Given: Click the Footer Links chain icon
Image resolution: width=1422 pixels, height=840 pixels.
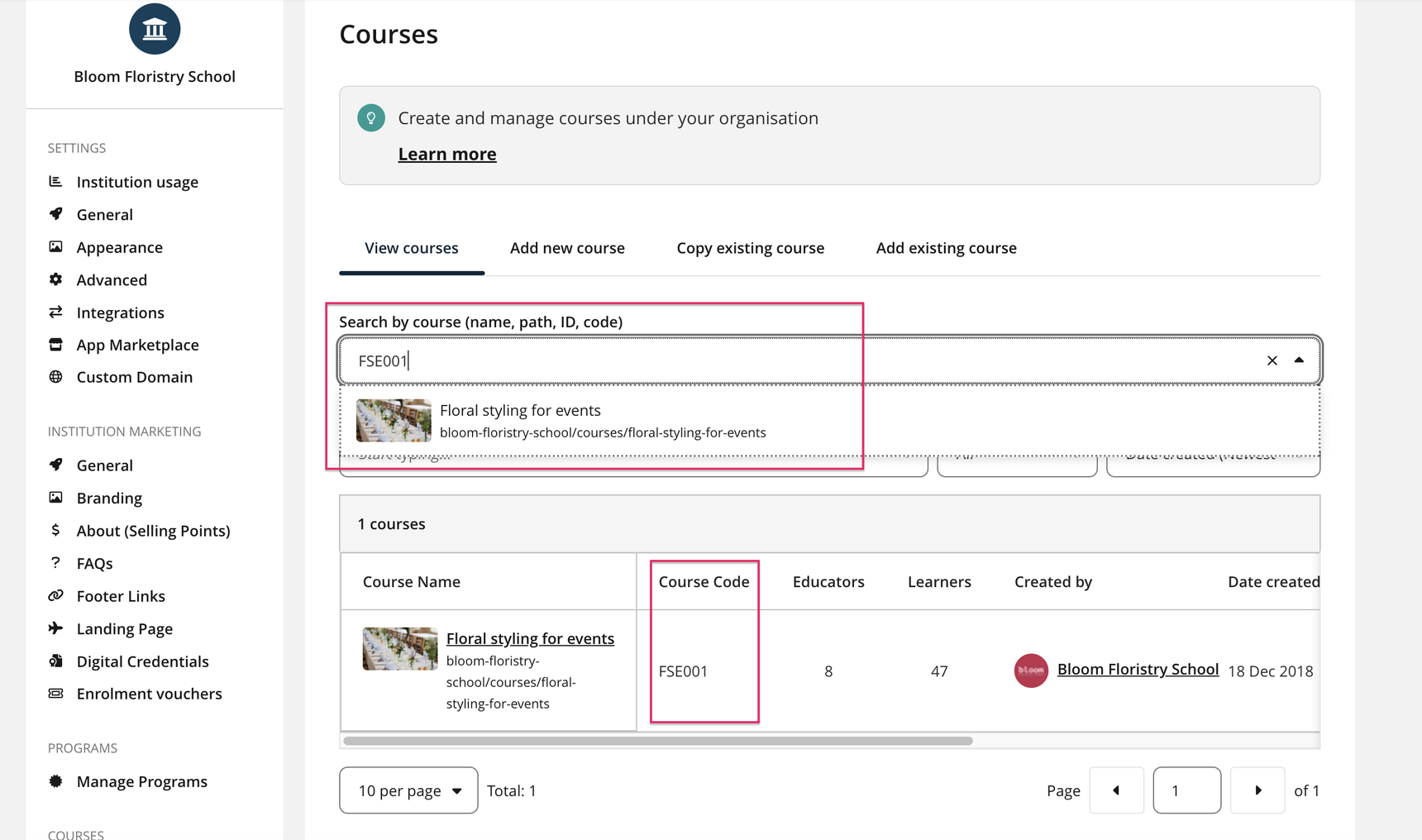Looking at the screenshot, I should (55, 595).
